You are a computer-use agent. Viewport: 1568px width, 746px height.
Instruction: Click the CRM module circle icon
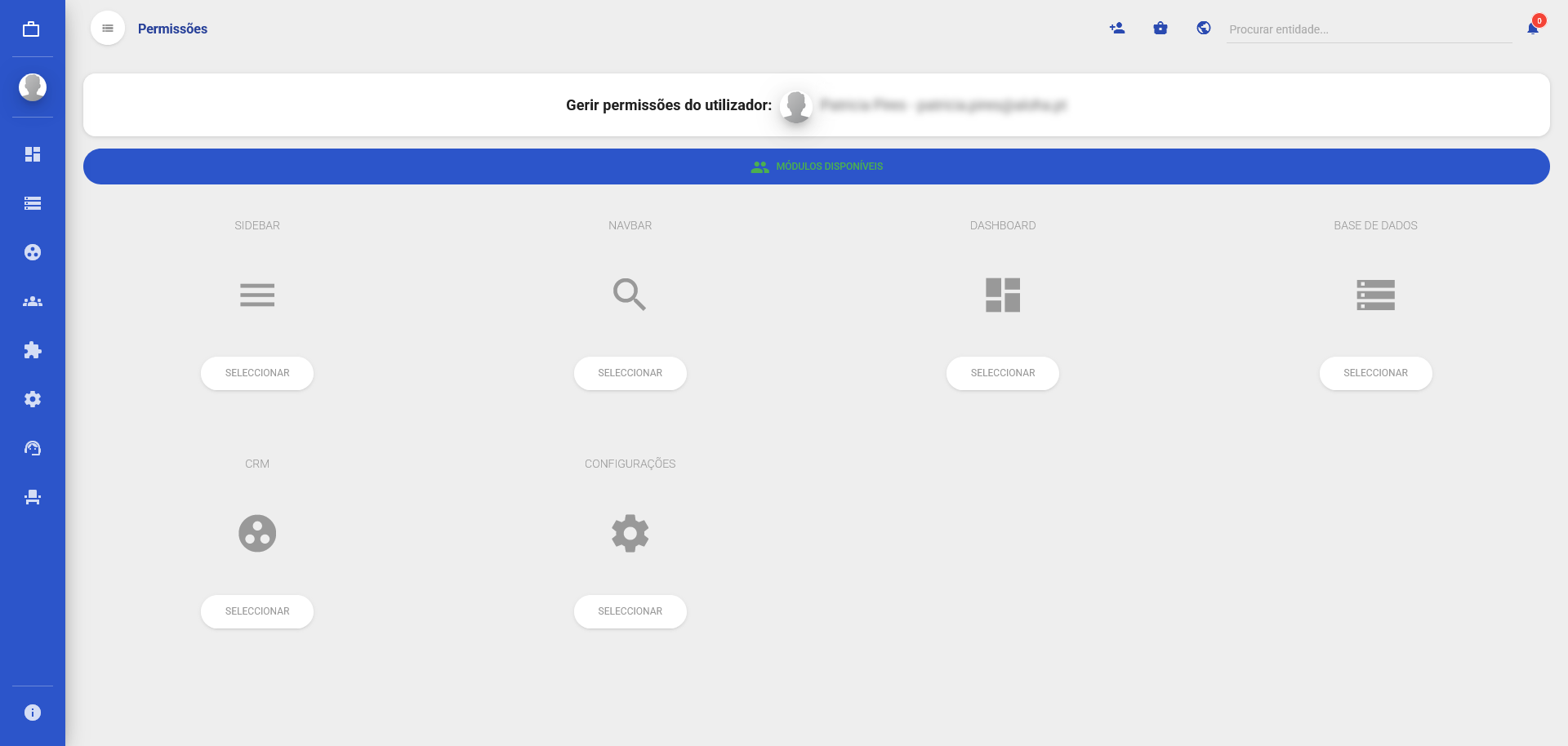pyautogui.click(x=257, y=533)
